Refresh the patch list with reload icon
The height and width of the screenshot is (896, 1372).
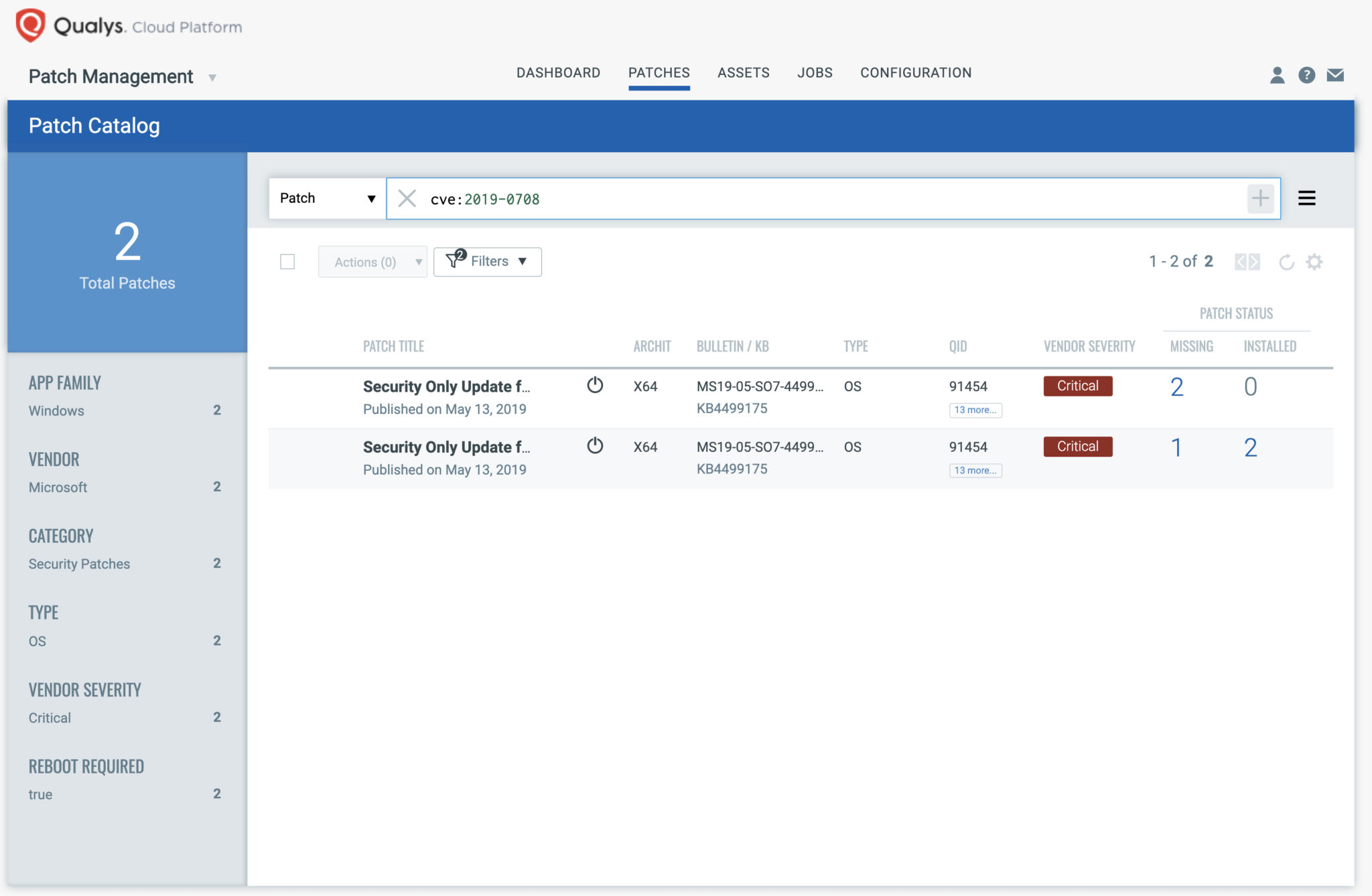click(1286, 262)
